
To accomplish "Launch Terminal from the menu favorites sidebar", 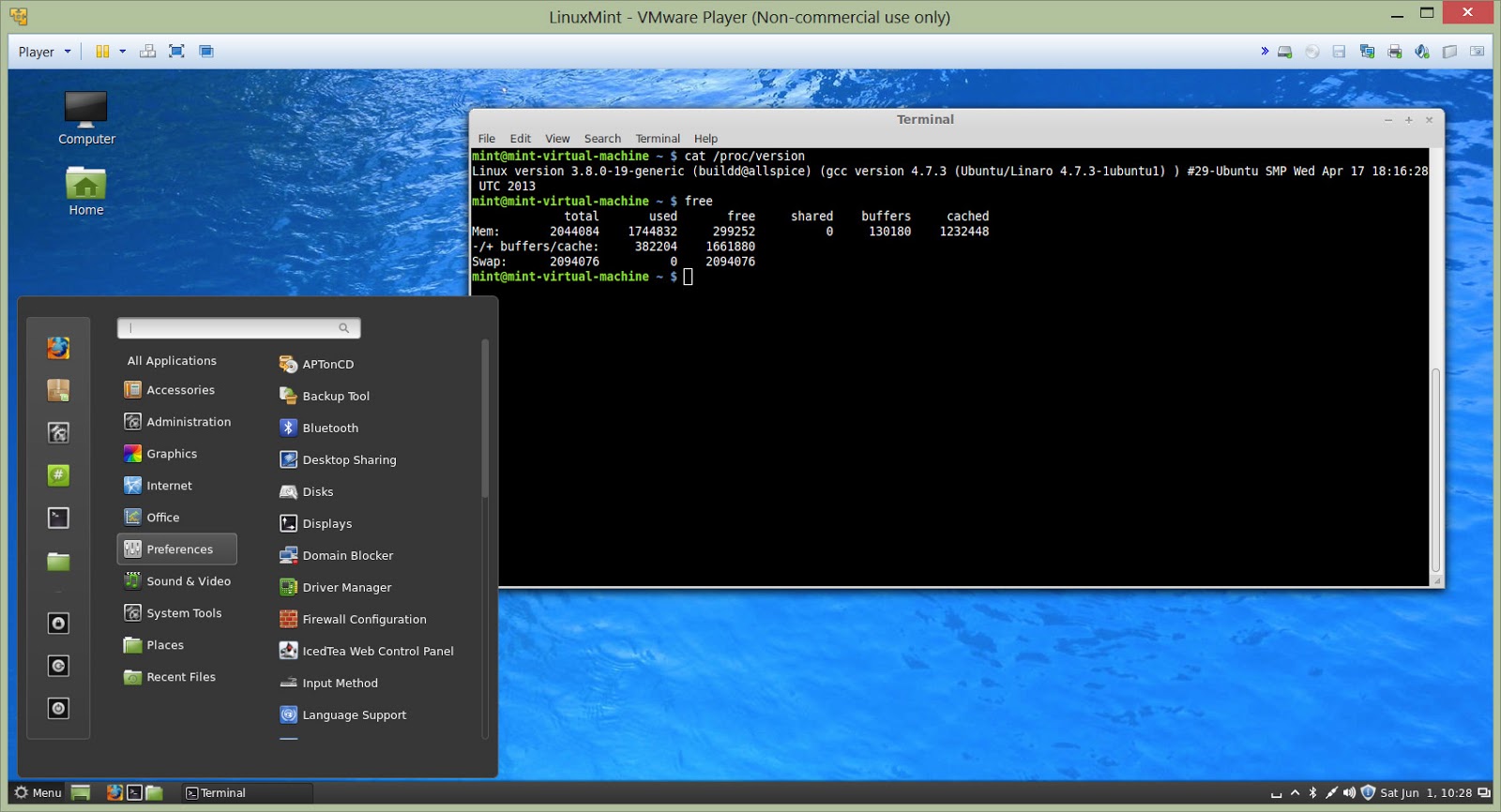I will click(x=58, y=518).
